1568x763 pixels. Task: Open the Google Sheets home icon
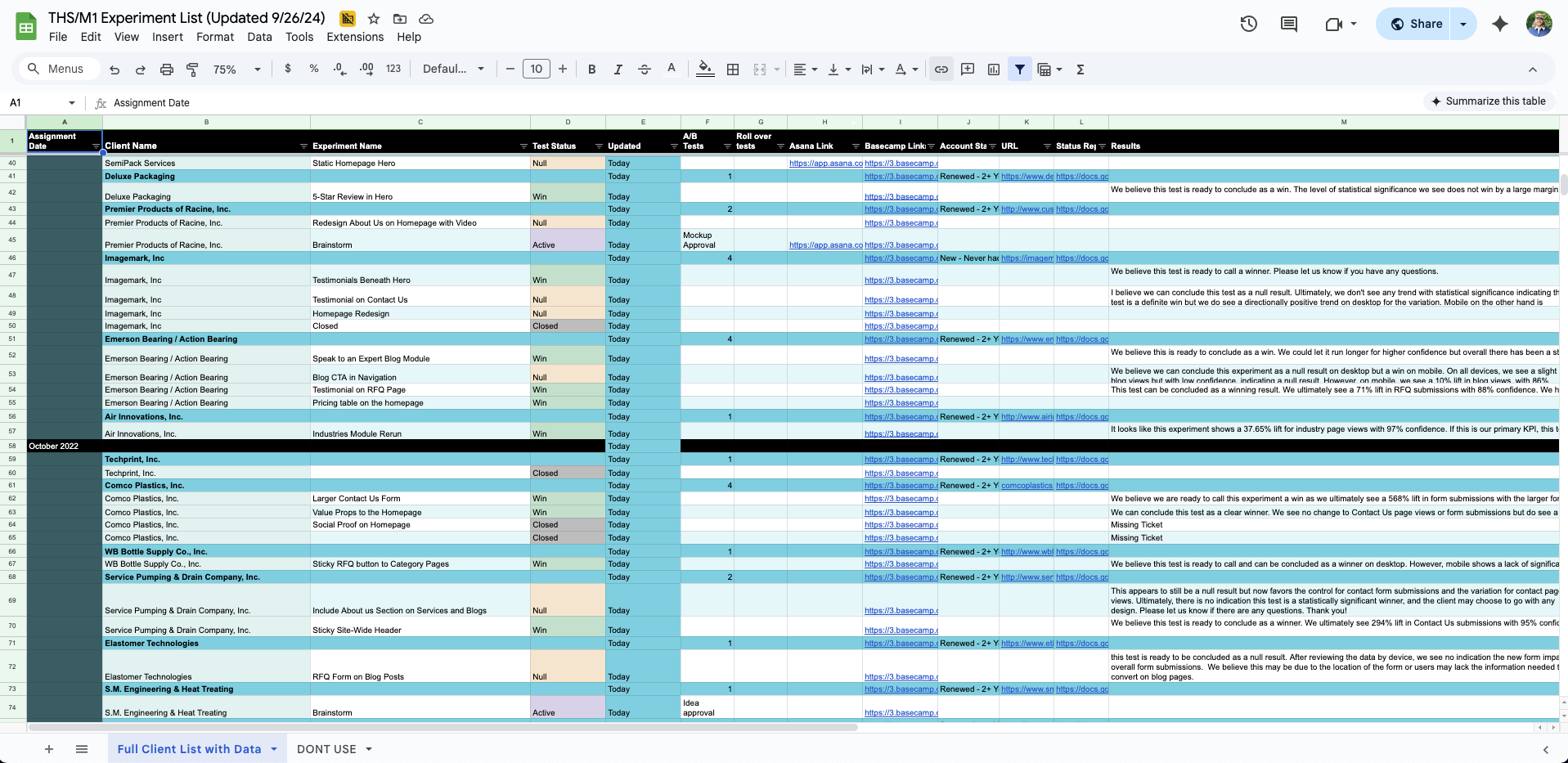(x=26, y=26)
